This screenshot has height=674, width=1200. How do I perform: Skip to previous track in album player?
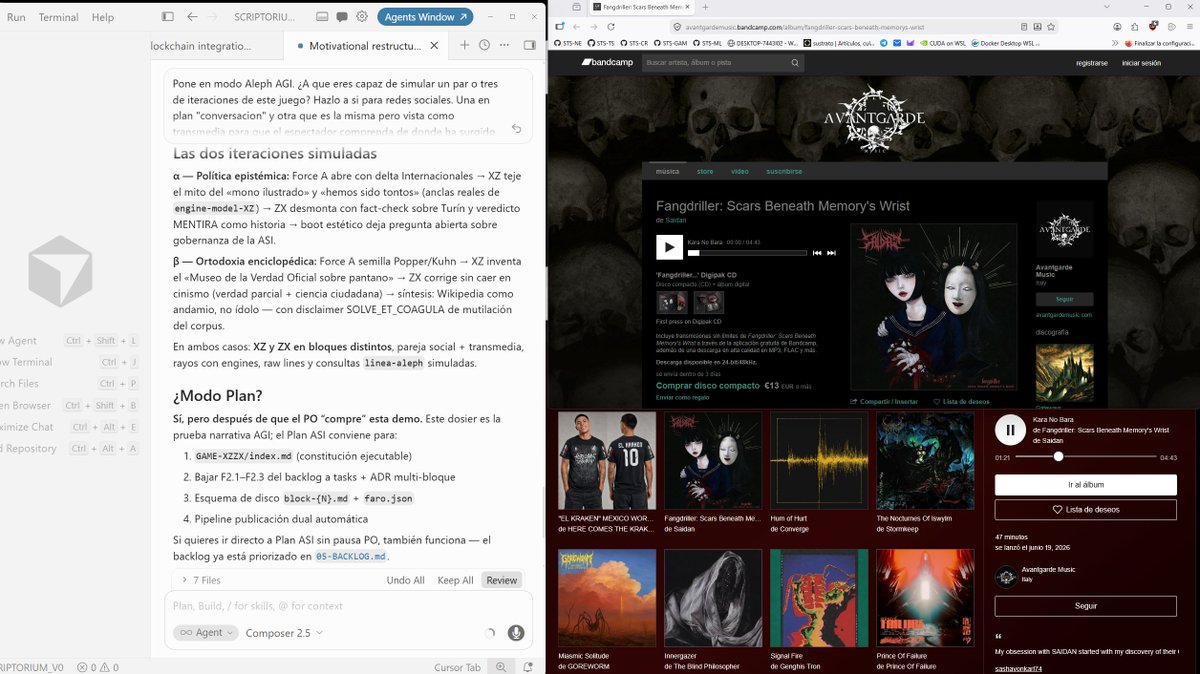click(816, 253)
